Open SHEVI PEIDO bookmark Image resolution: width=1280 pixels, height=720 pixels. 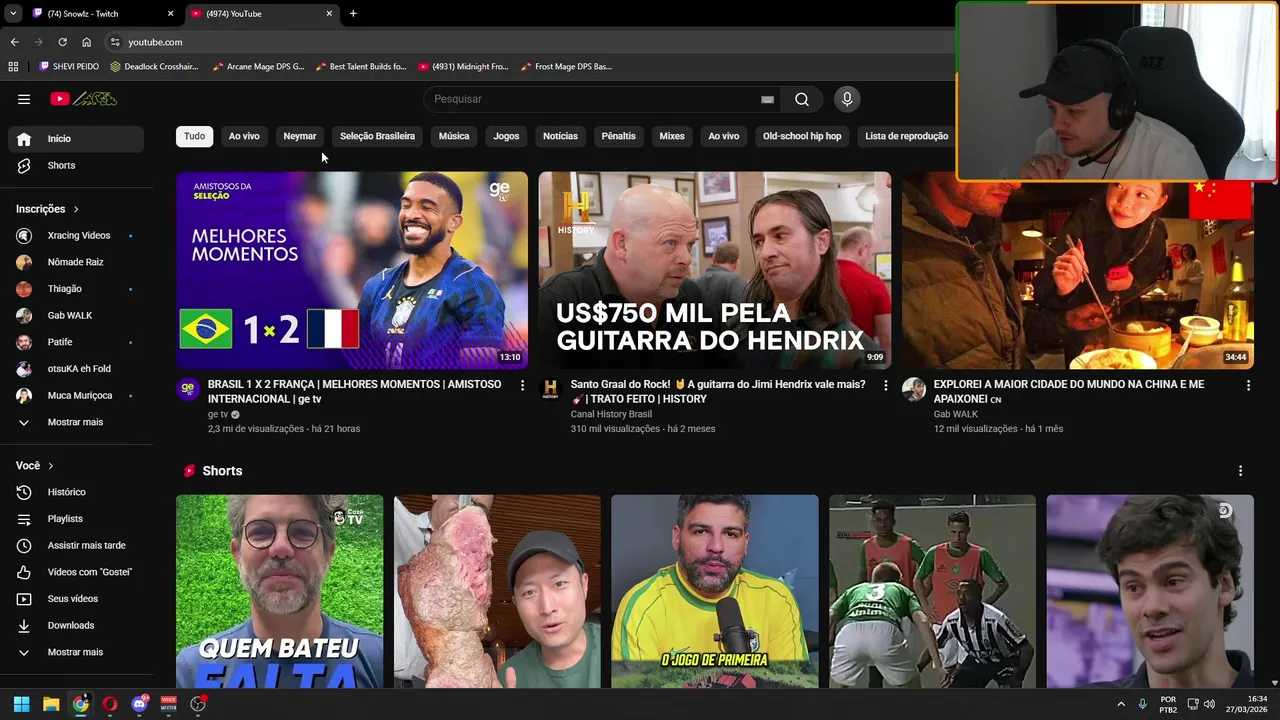[69, 67]
